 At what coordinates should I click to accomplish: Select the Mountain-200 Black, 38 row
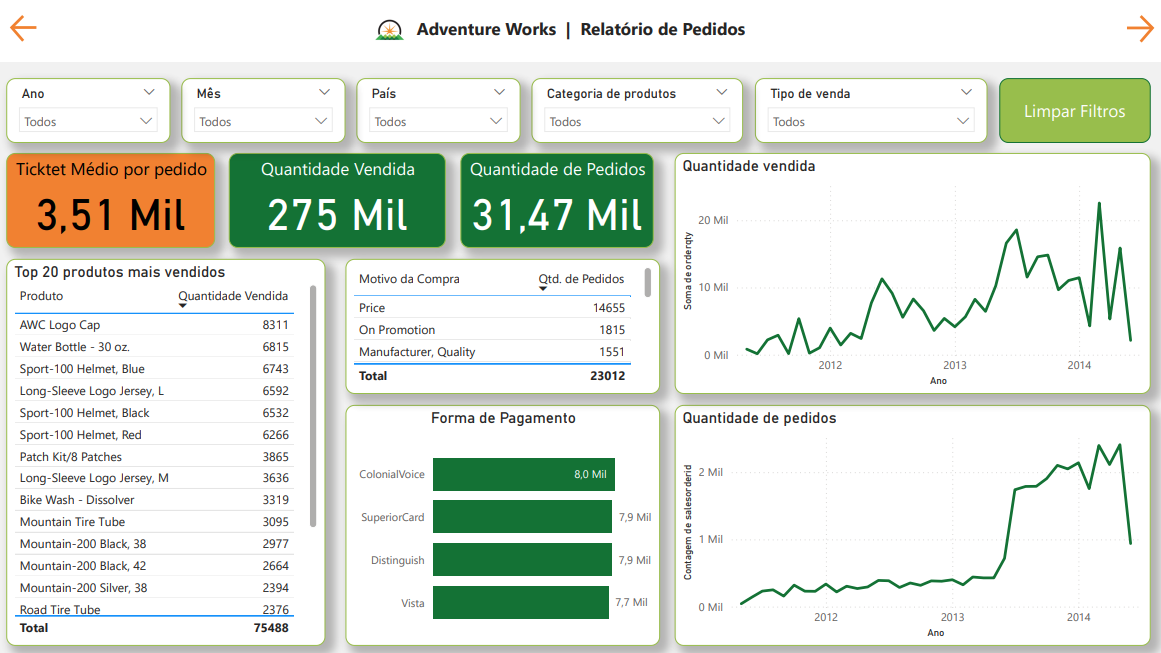point(154,544)
